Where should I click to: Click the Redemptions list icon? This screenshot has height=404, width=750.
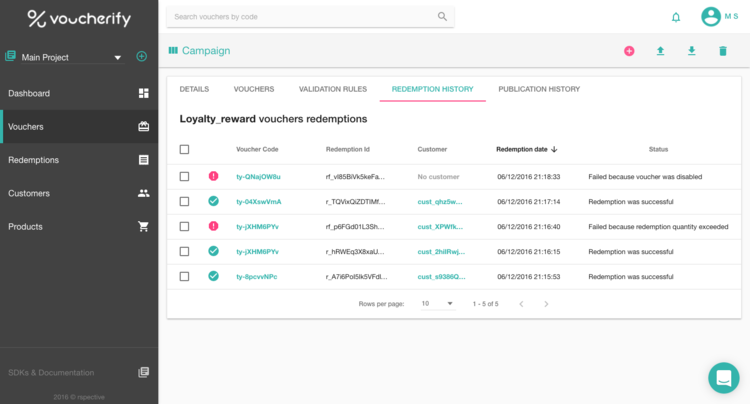point(143,160)
